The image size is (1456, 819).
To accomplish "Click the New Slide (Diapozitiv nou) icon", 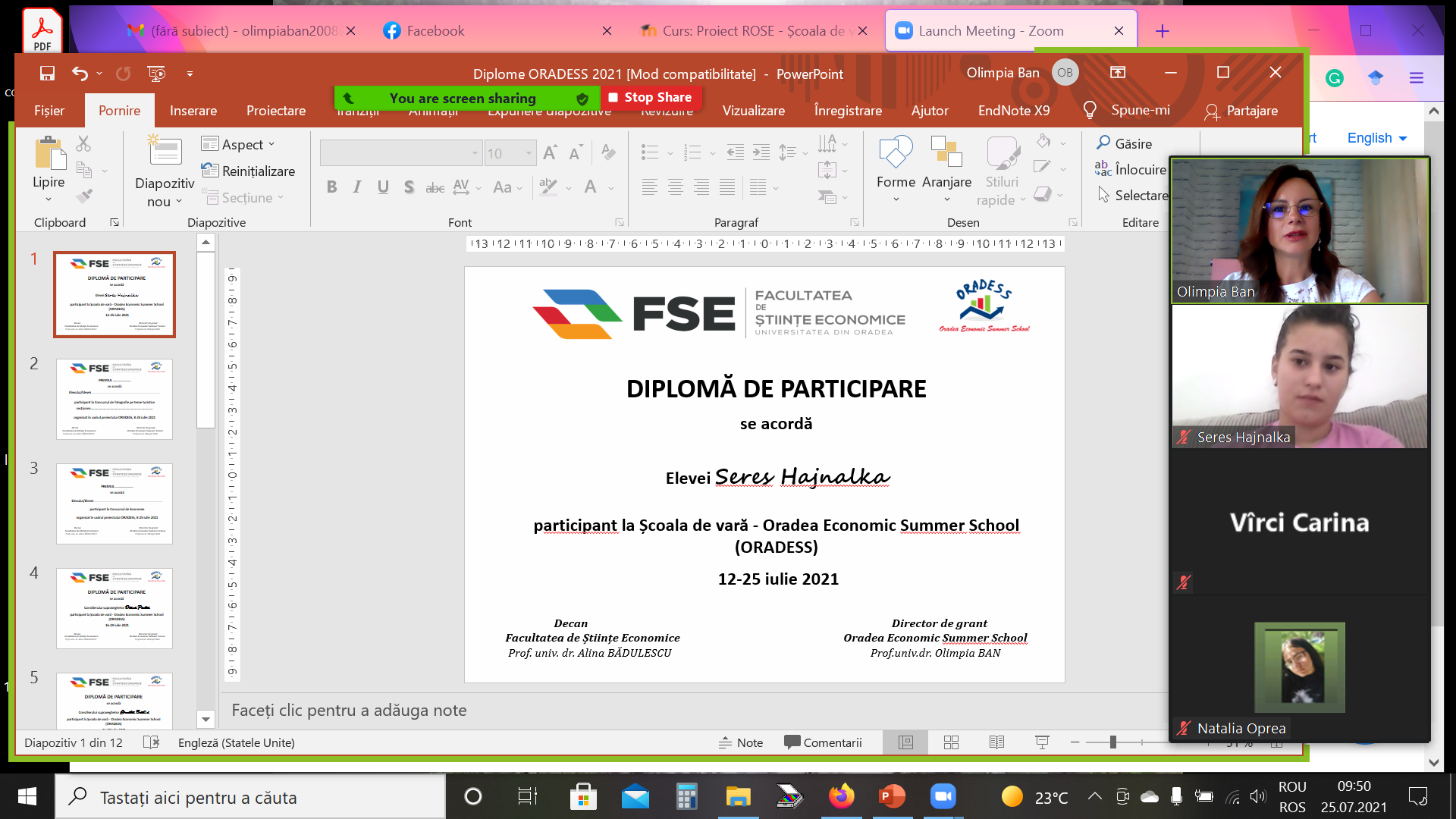I will pyautogui.click(x=165, y=150).
